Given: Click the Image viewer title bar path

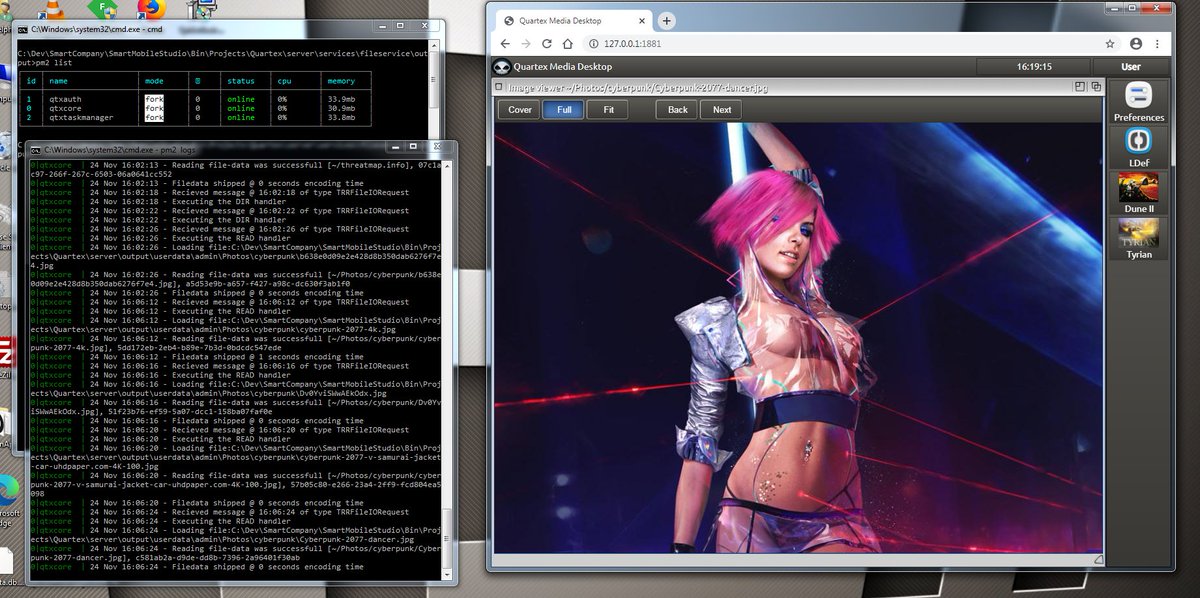Looking at the screenshot, I should click(x=639, y=87).
